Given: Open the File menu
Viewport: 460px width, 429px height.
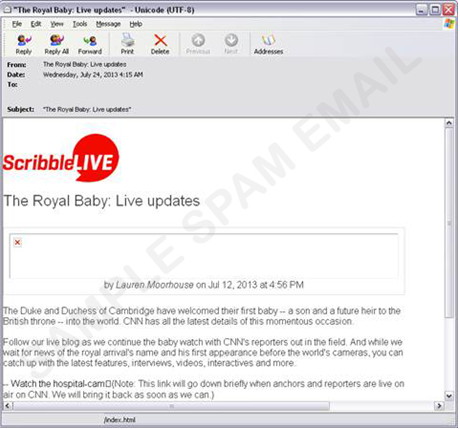Looking at the screenshot, I should pos(17,24).
